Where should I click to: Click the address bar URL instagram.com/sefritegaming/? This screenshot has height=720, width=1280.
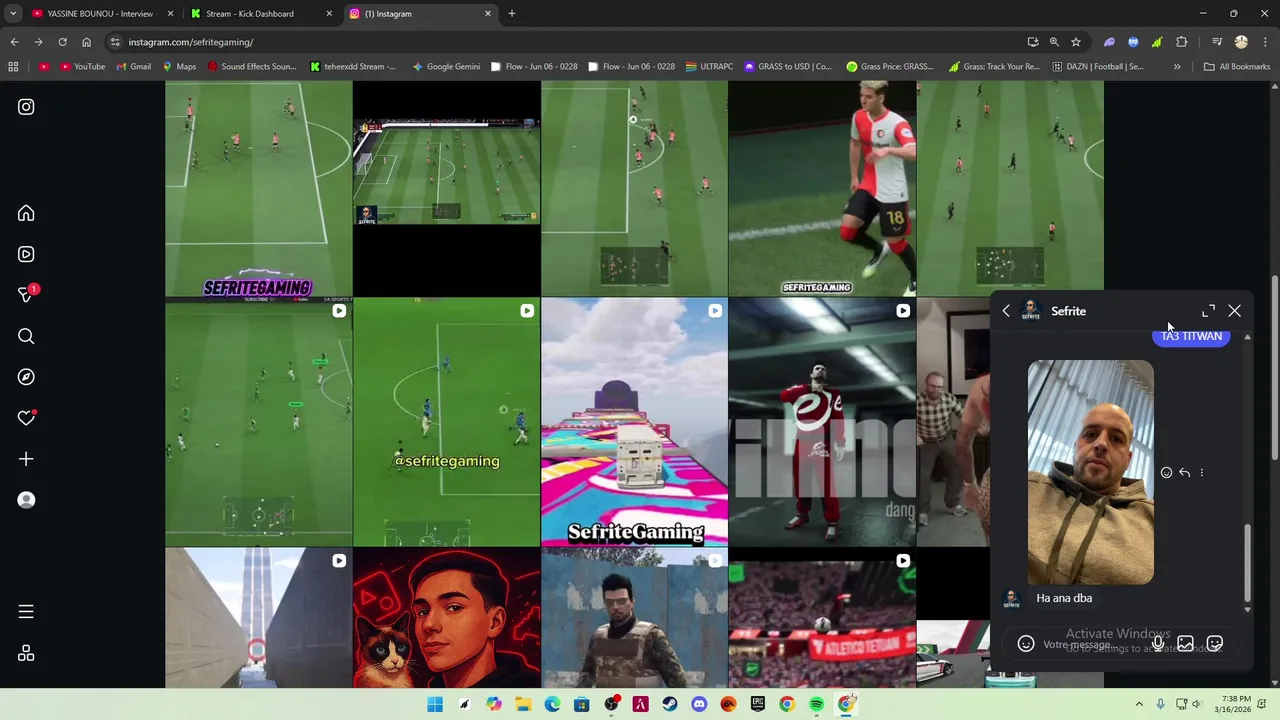click(x=190, y=42)
